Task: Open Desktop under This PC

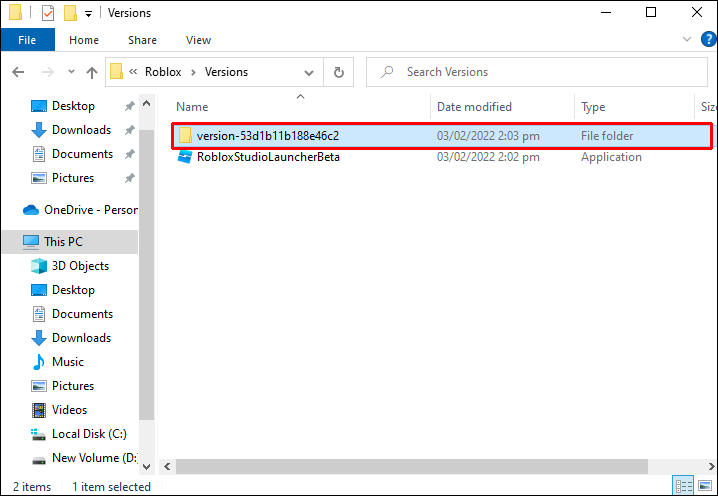Action: (x=73, y=289)
